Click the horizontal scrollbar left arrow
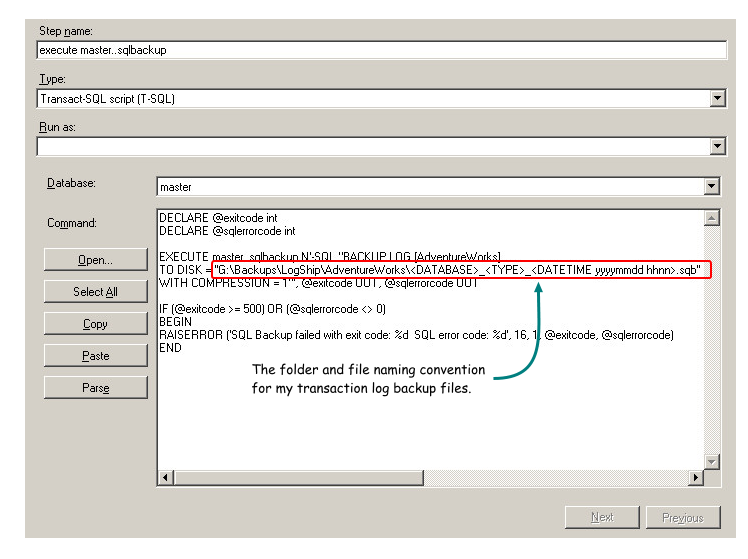This screenshot has height=559, width=748. pyautogui.click(x=165, y=478)
